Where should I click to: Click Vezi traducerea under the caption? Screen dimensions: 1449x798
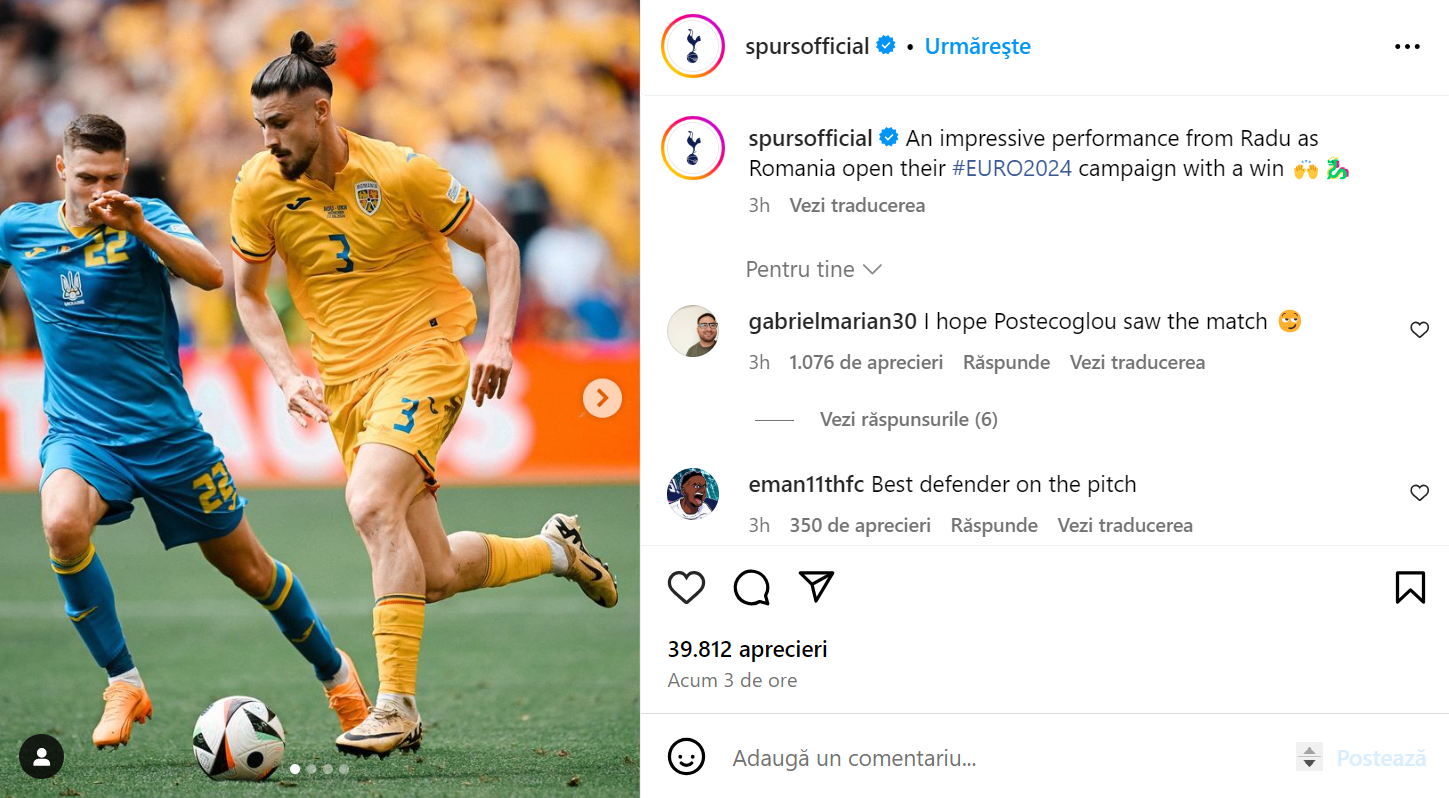point(857,205)
